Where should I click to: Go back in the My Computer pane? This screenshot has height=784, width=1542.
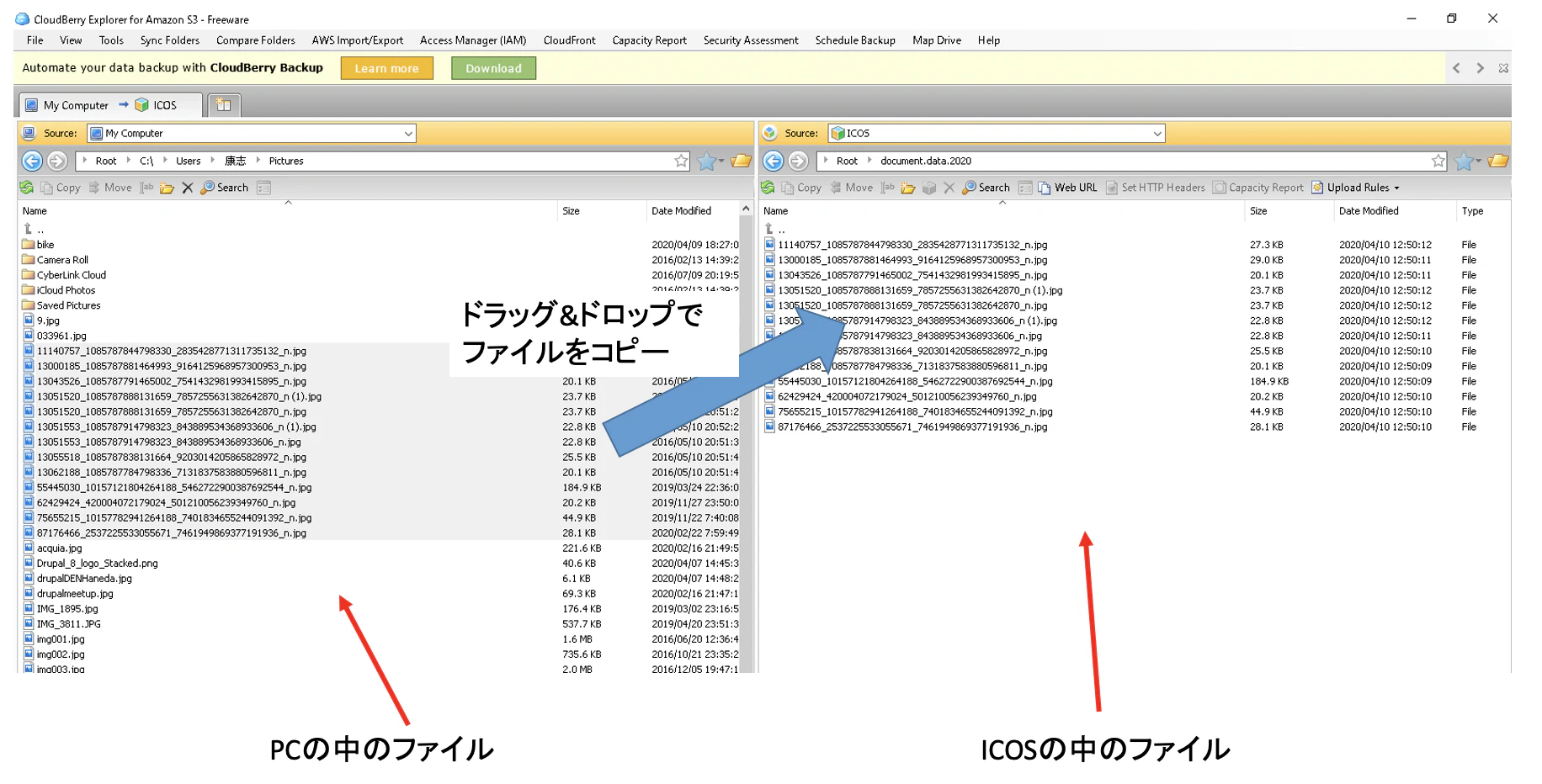32,161
